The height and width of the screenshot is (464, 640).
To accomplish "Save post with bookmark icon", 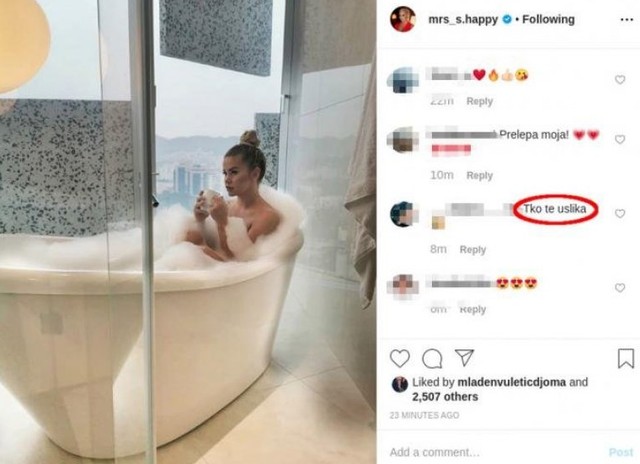I will 626,359.
